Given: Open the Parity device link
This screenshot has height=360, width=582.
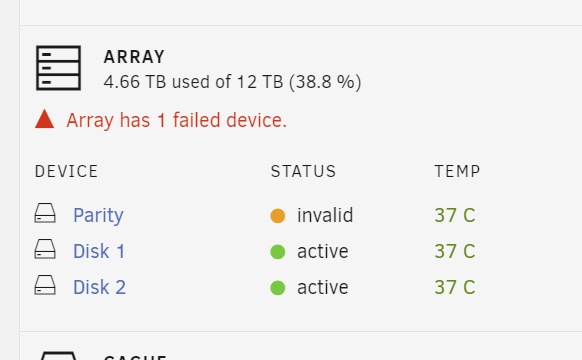Looking at the screenshot, I should 98,216.
